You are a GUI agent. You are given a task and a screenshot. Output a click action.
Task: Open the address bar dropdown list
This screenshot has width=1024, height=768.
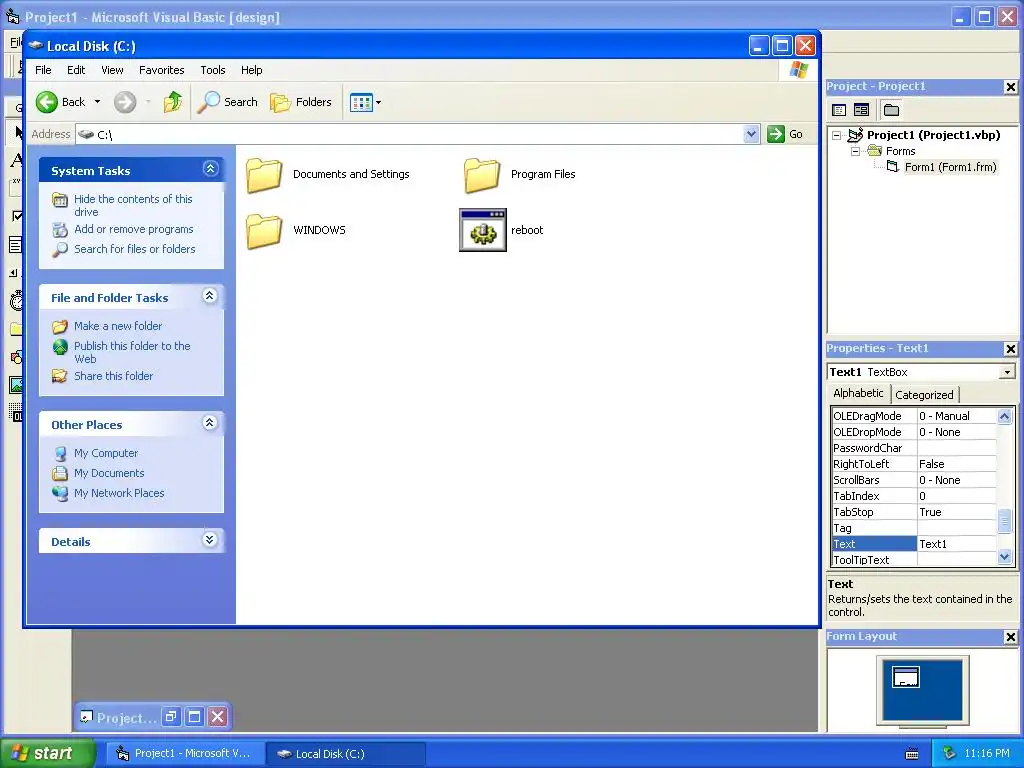click(751, 134)
